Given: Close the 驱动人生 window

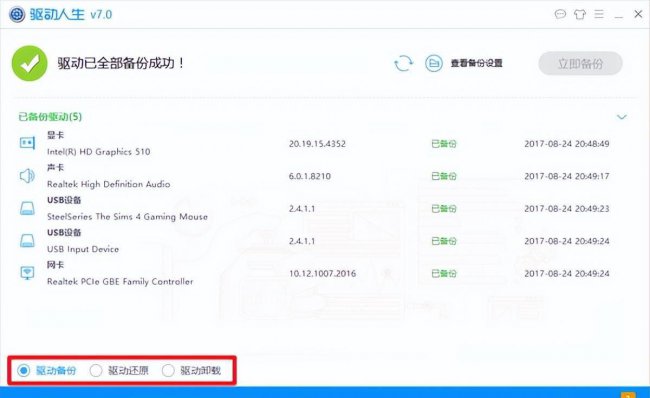Looking at the screenshot, I should (638, 15).
